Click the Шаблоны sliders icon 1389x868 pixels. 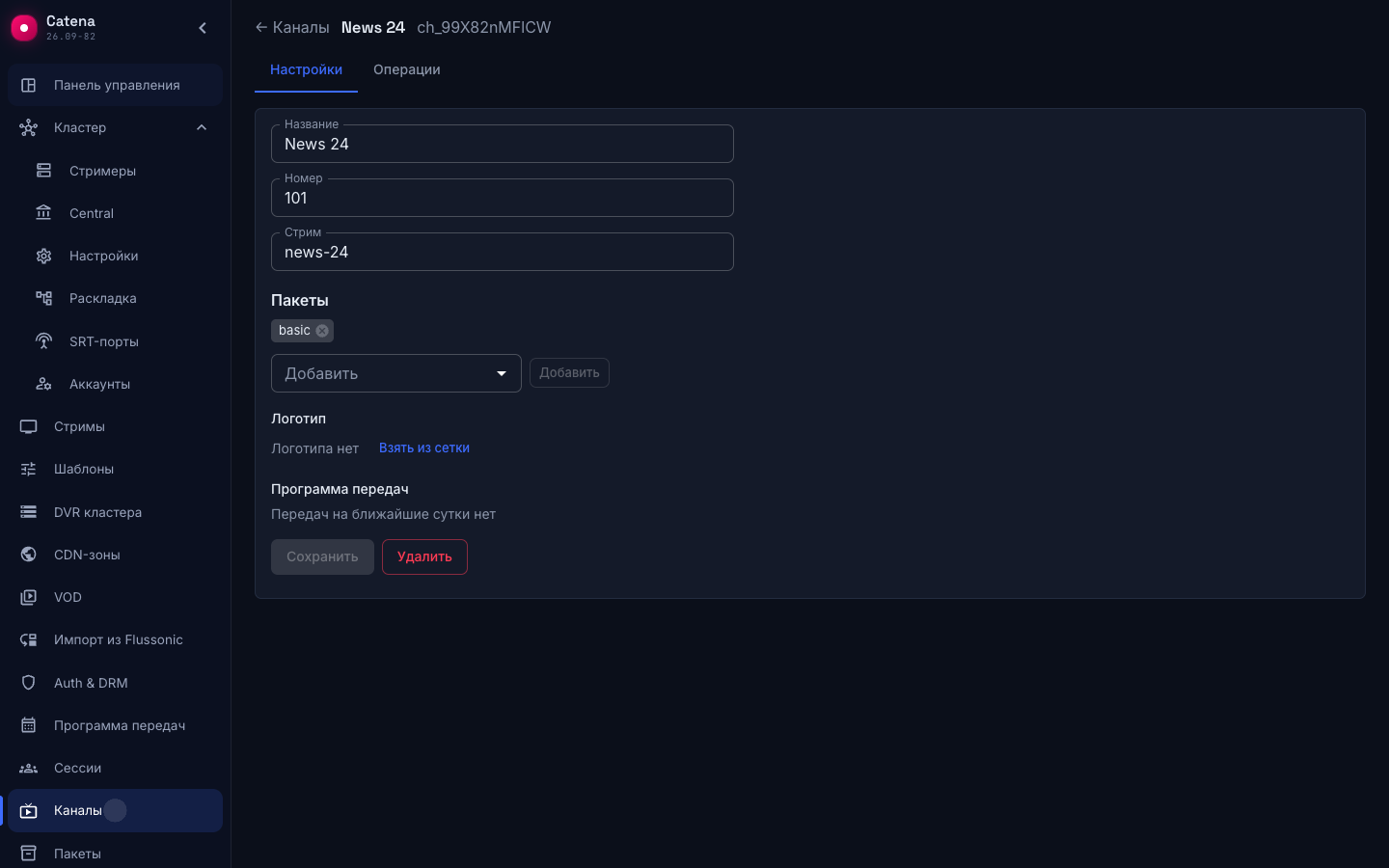(x=29, y=469)
